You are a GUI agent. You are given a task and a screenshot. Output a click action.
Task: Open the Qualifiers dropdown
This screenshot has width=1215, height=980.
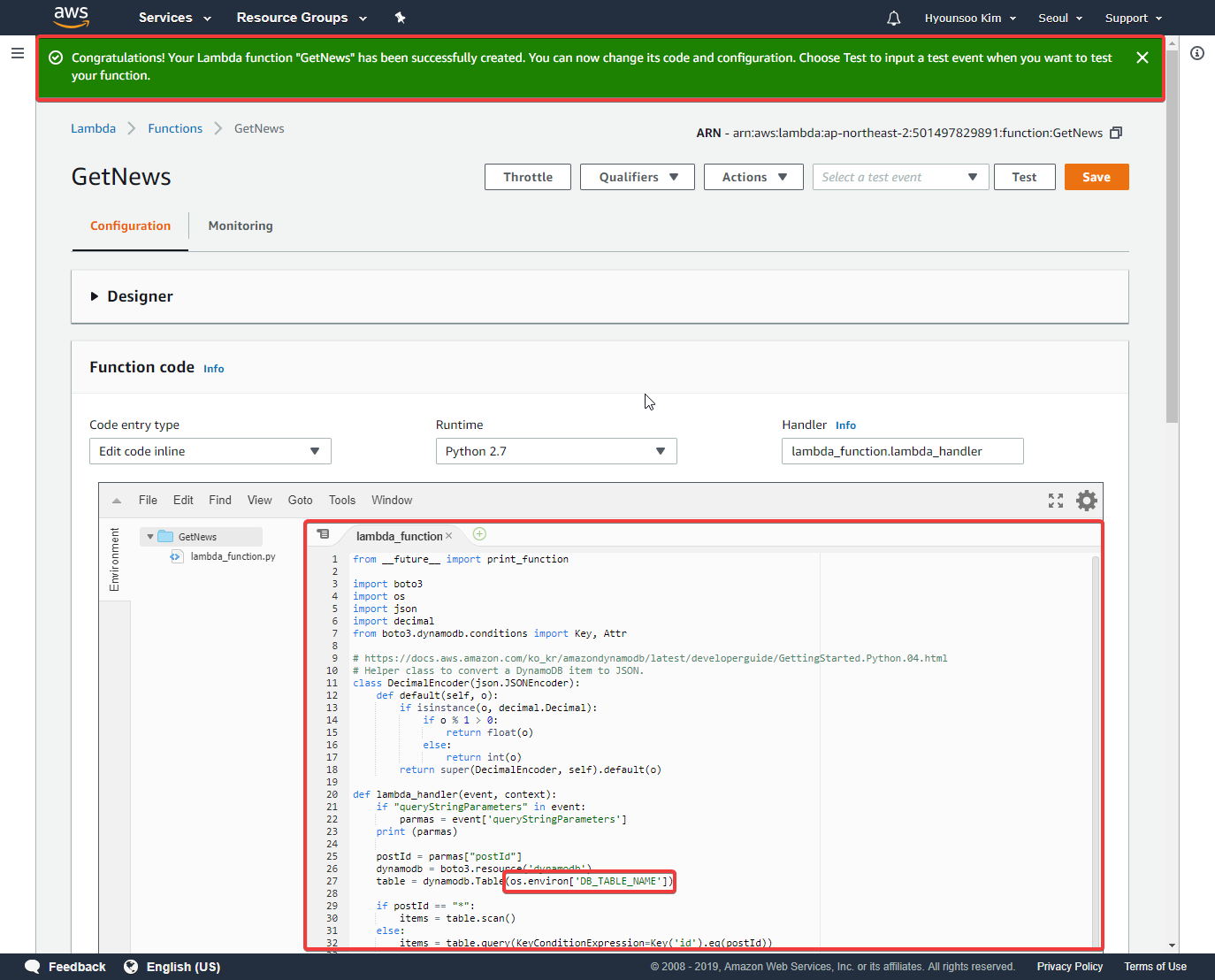point(638,177)
